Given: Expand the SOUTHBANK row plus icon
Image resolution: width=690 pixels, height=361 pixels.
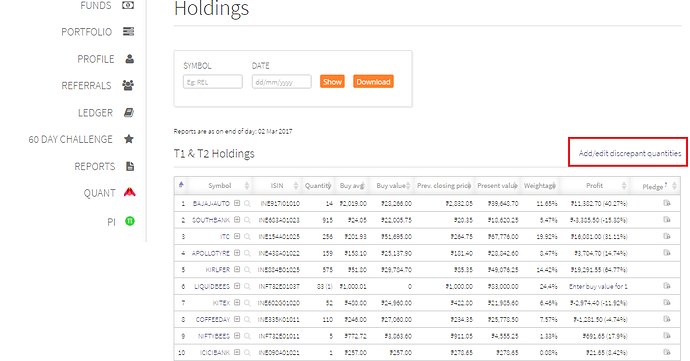Looking at the screenshot, I should (237, 220).
